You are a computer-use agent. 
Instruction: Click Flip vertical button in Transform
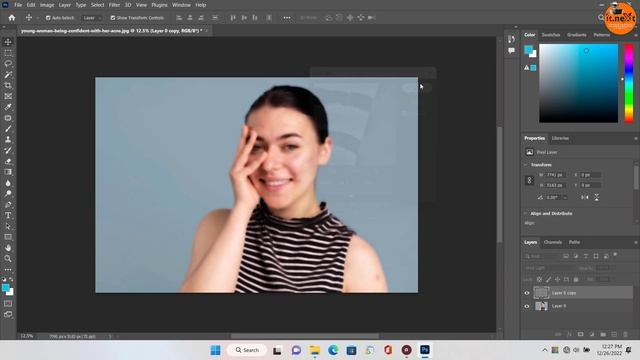click(x=596, y=198)
